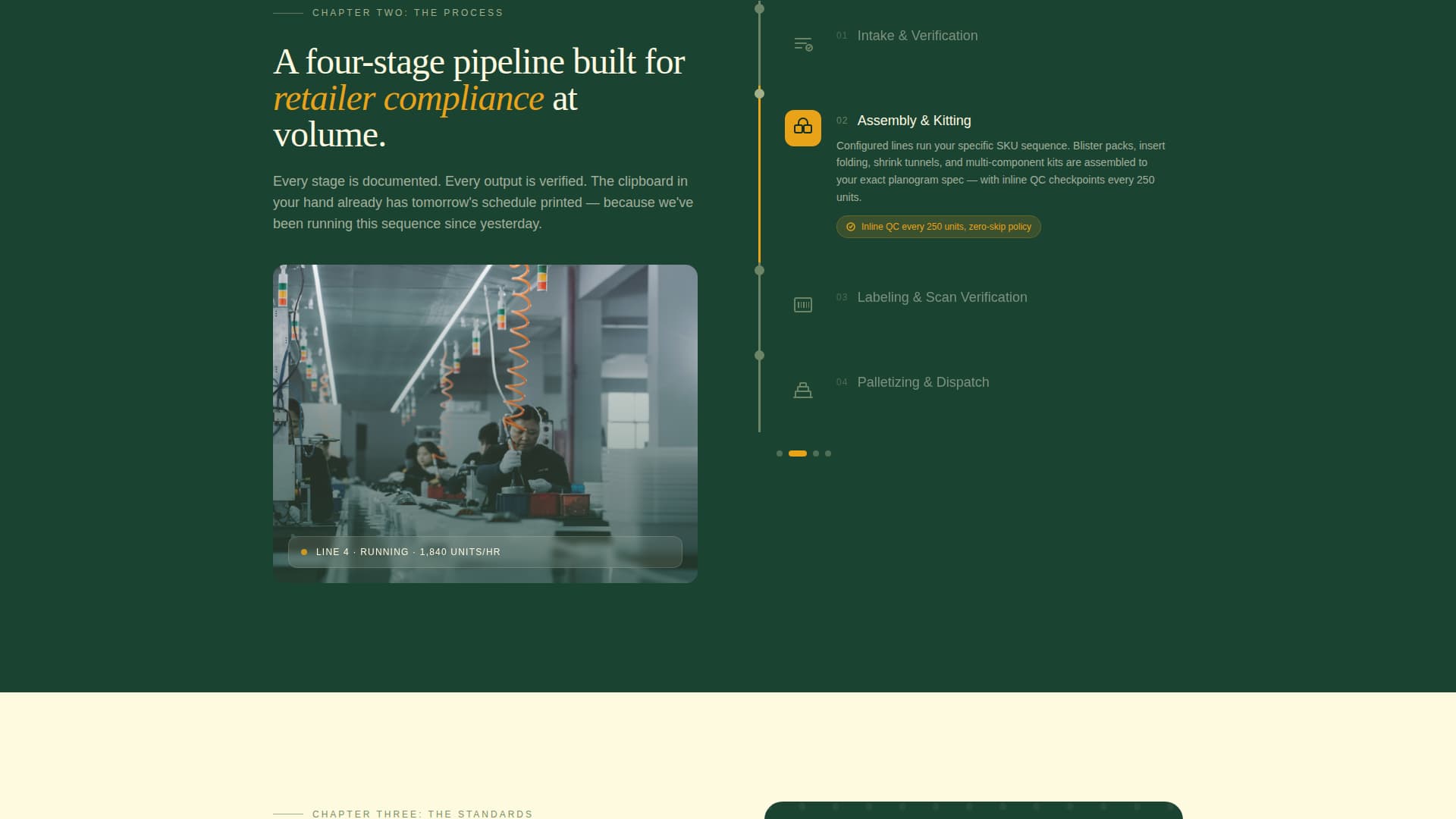This screenshot has width=1456, height=819.
Task: Select the Intake & Verification checklist icon
Action: click(x=802, y=44)
